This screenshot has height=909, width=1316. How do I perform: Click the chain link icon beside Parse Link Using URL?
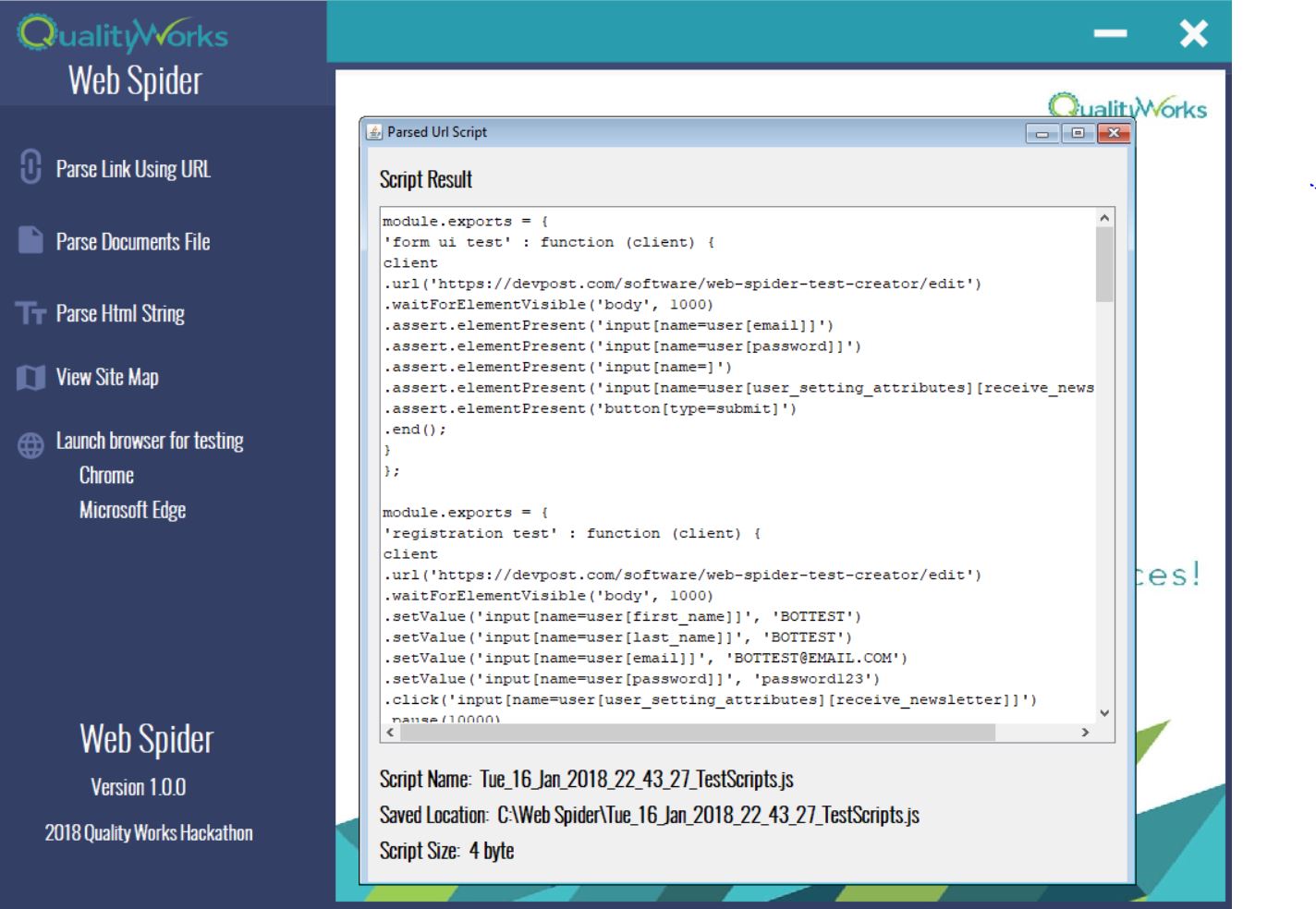click(30, 167)
